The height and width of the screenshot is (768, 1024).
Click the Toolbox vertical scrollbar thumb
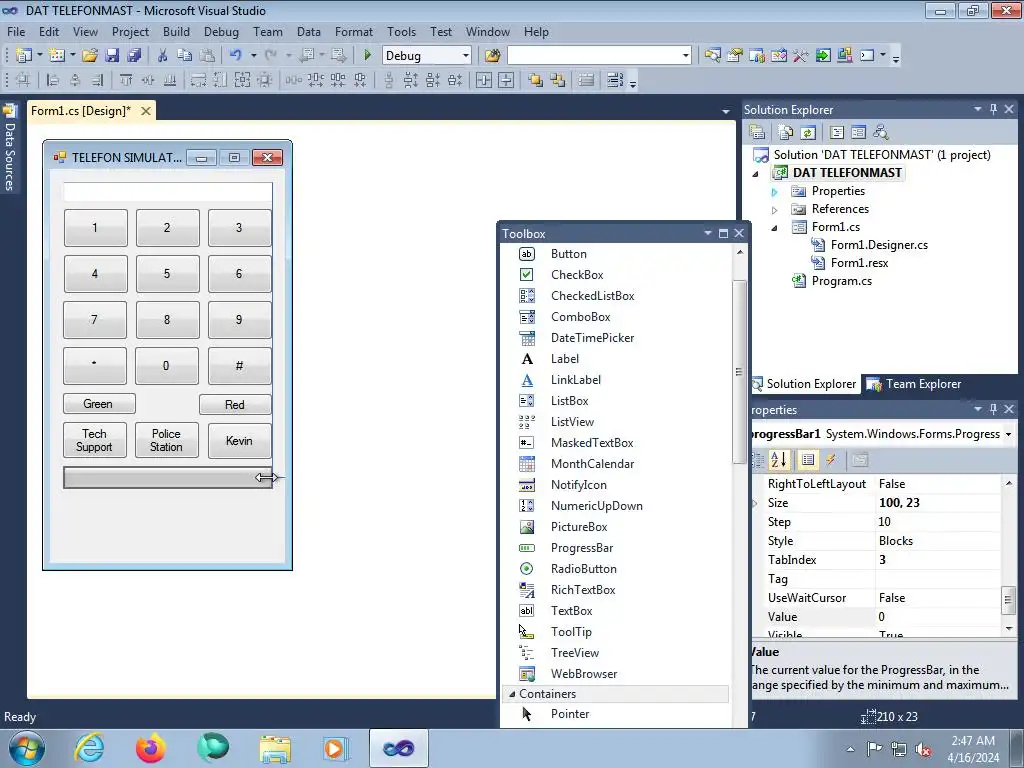click(739, 372)
